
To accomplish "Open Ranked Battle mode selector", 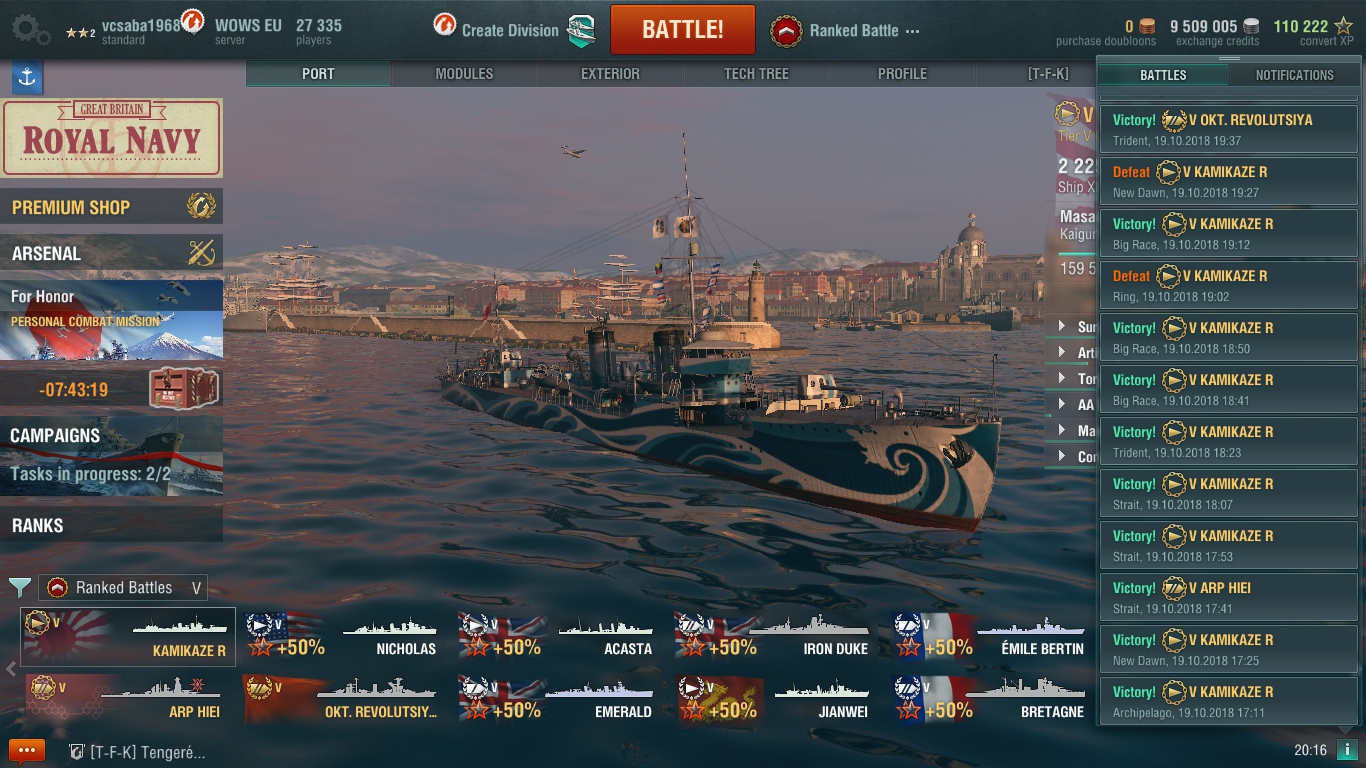I will pos(845,31).
